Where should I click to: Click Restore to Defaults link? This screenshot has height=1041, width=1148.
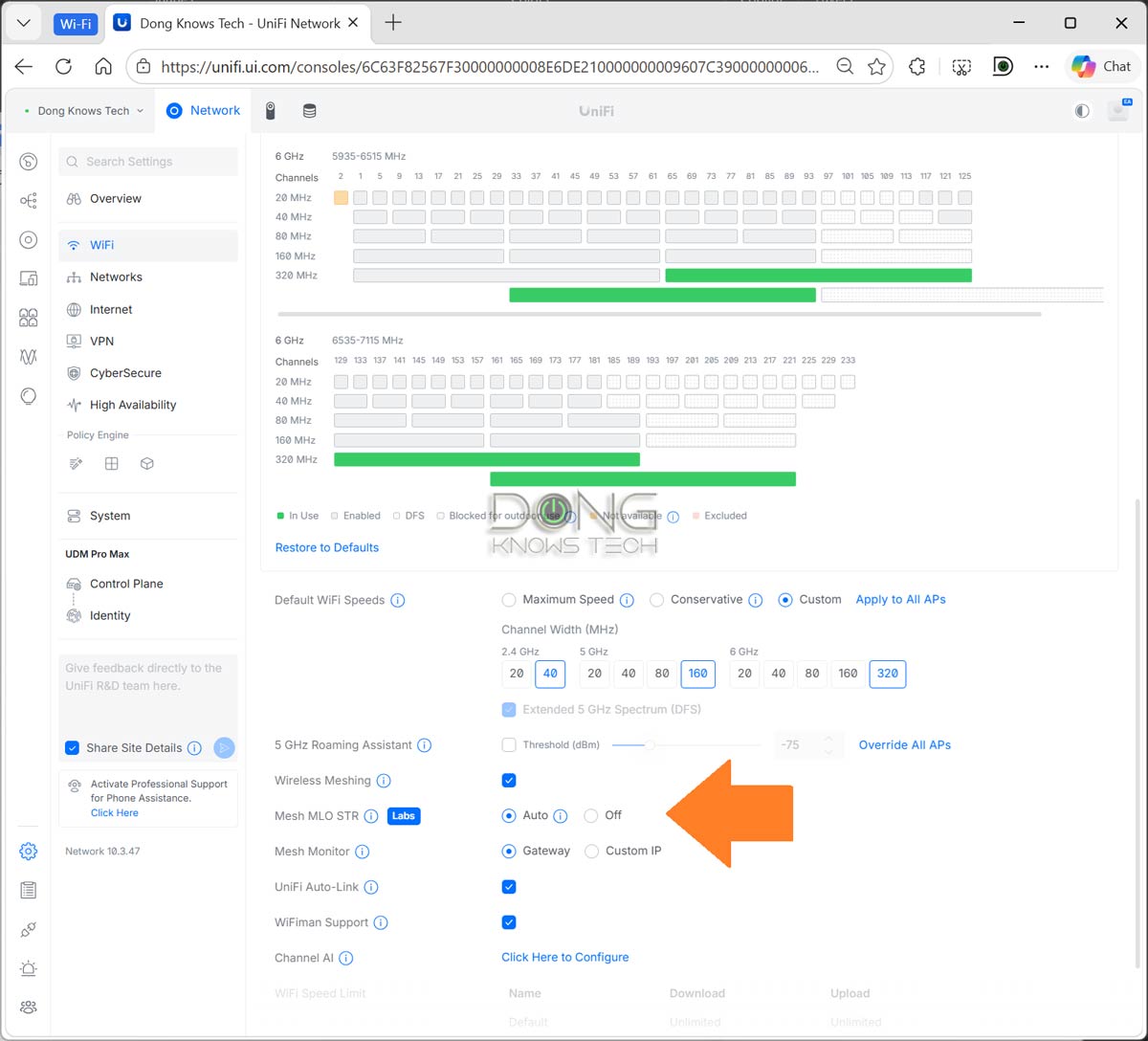[327, 548]
